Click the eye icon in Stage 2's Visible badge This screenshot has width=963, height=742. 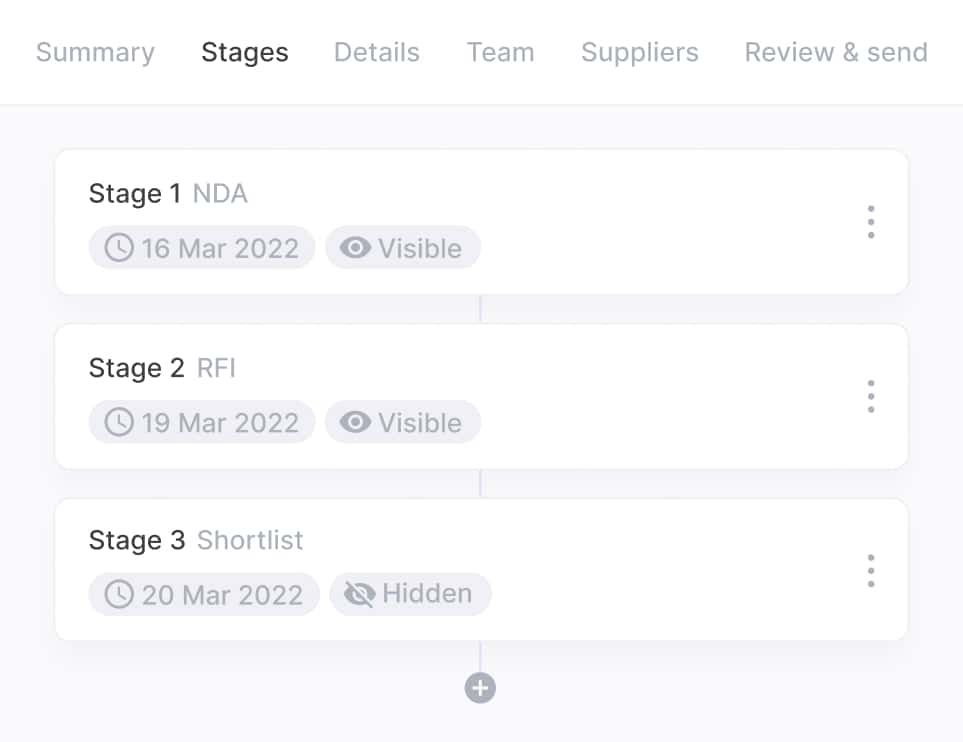click(357, 422)
